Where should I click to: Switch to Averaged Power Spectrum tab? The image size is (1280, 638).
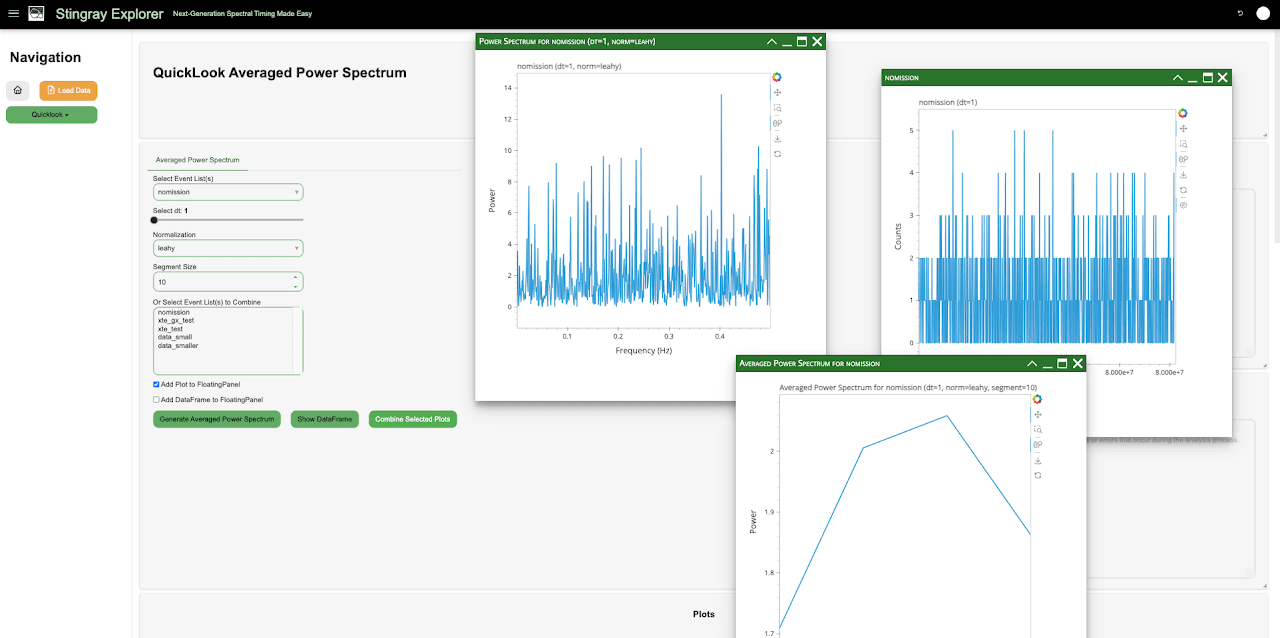pyautogui.click(x=197, y=160)
